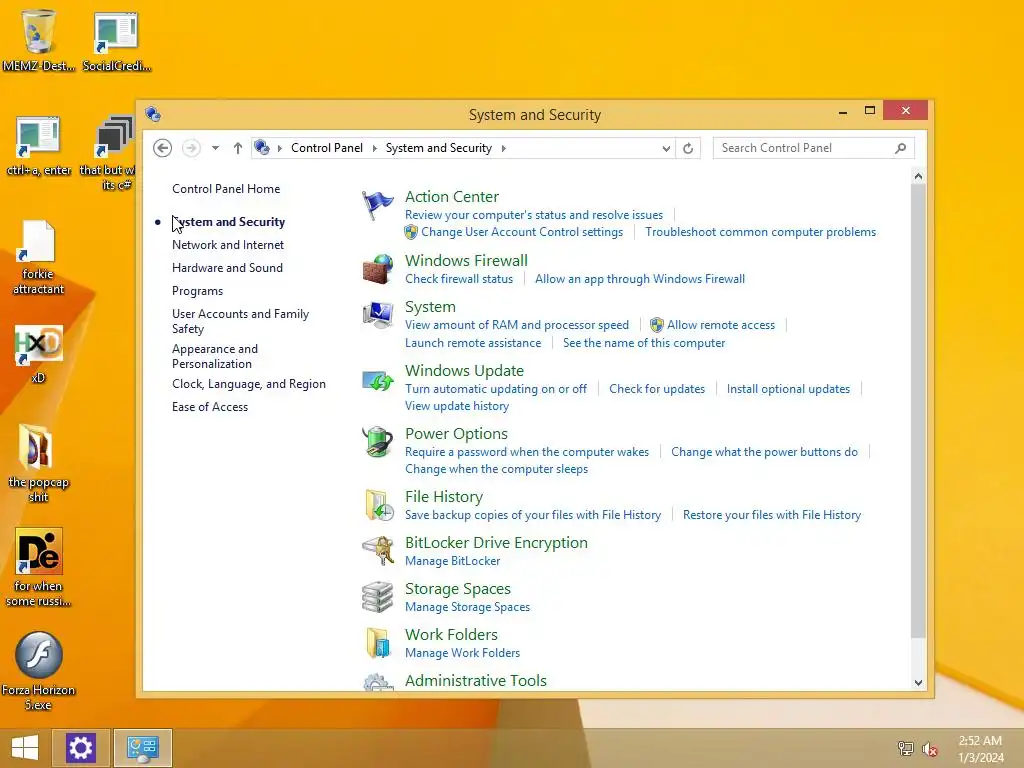
Task: Go up one level with Up arrow
Action: 238,148
